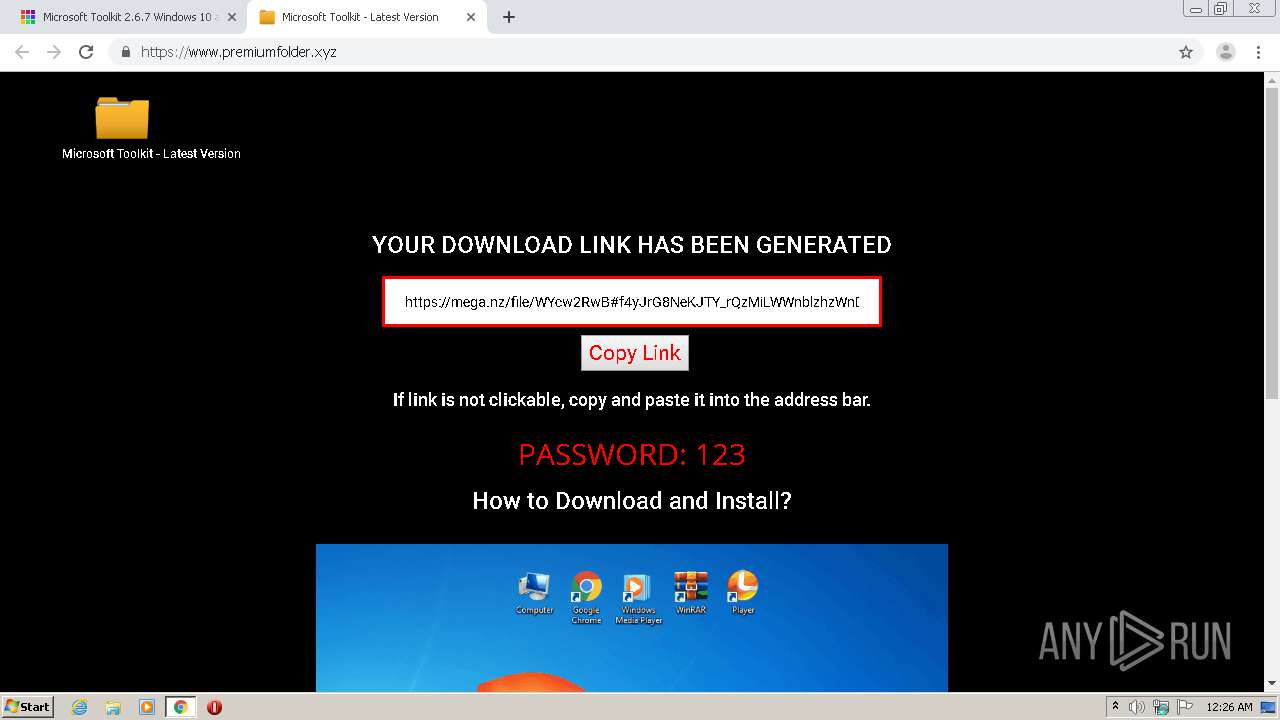Open Chrome three-dot menu
This screenshot has width=1280, height=720.
[x=1258, y=52]
